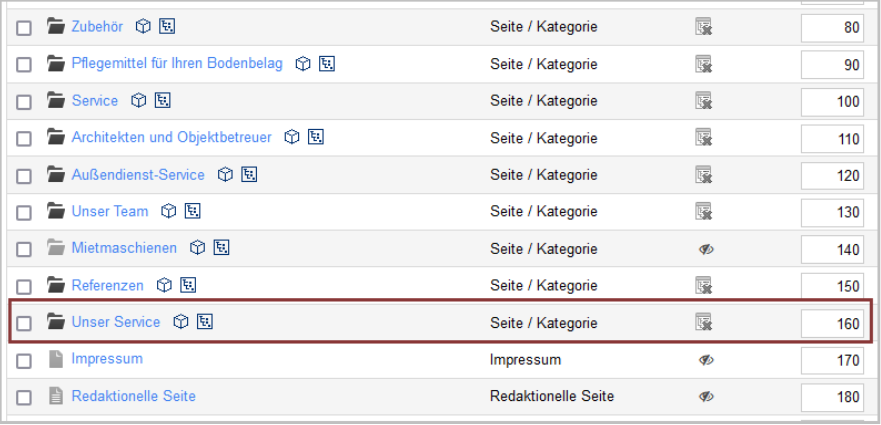
Task: Focus the position field with value 100
Action: [x=832, y=101]
